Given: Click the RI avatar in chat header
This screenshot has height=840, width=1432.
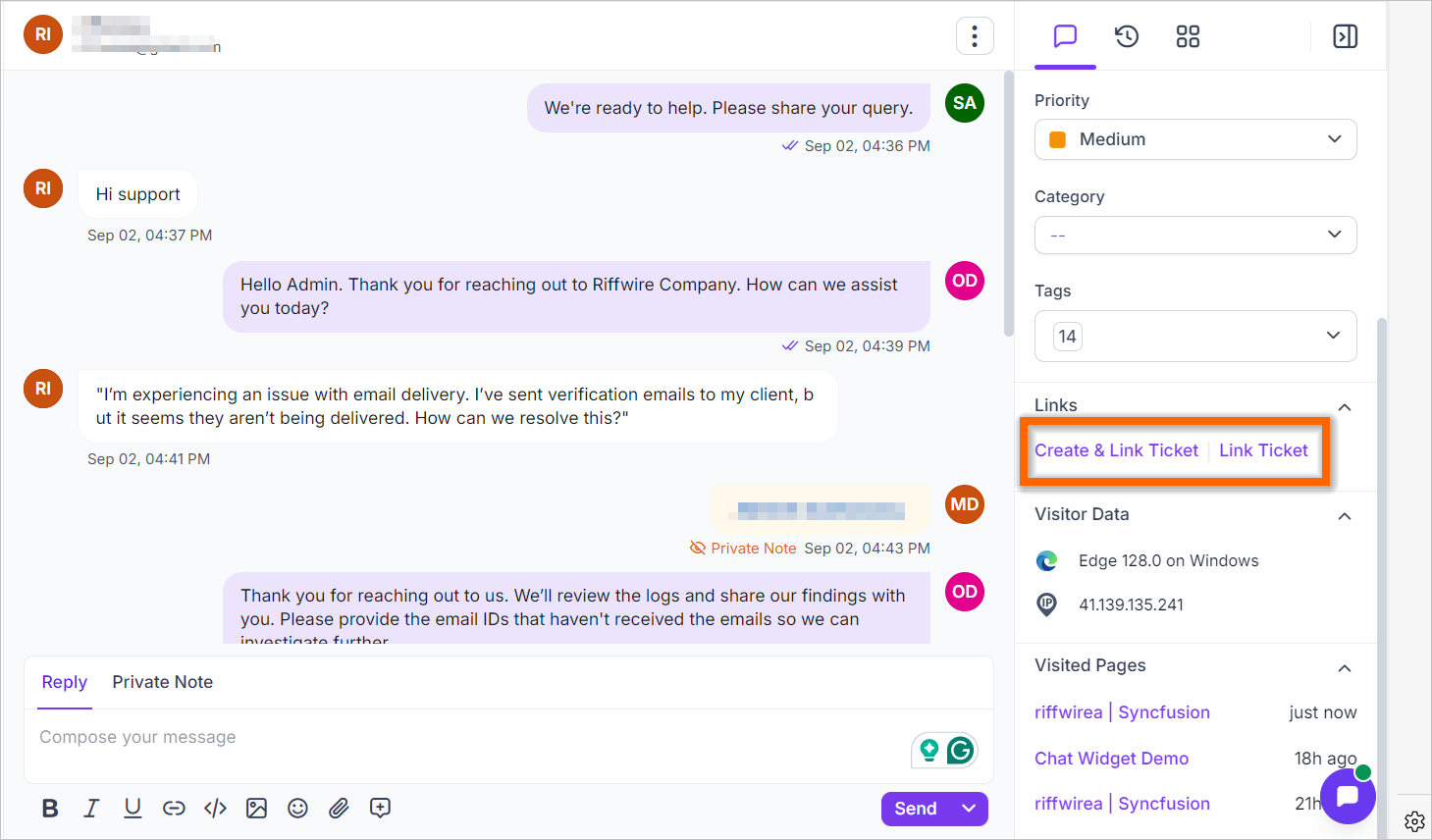Looking at the screenshot, I should [43, 34].
